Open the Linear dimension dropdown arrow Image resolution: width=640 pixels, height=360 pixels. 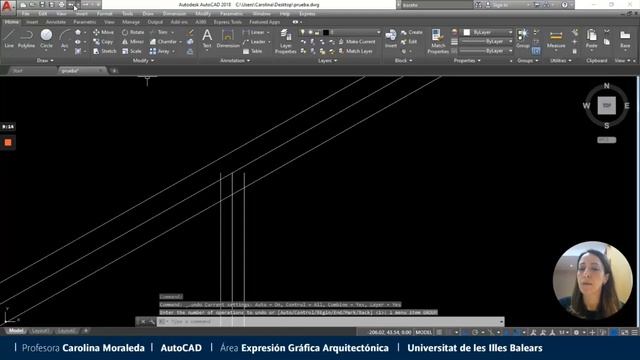268,32
